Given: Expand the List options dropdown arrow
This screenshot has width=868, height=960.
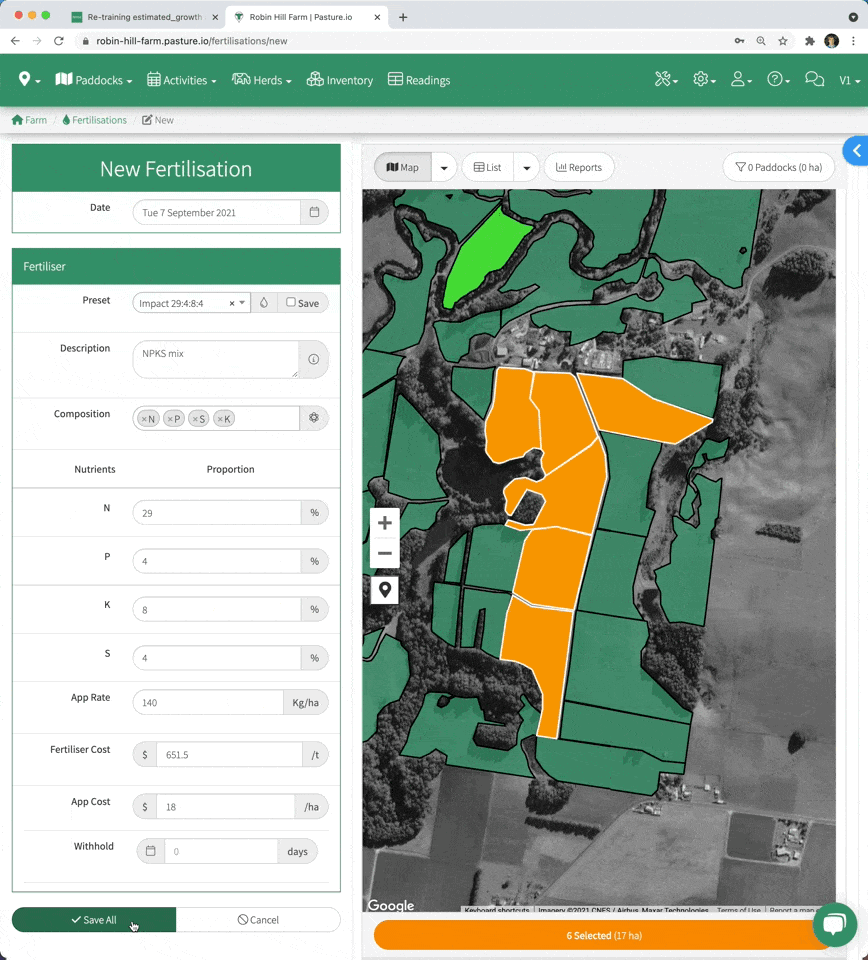Looking at the screenshot, I should [526, 167].
